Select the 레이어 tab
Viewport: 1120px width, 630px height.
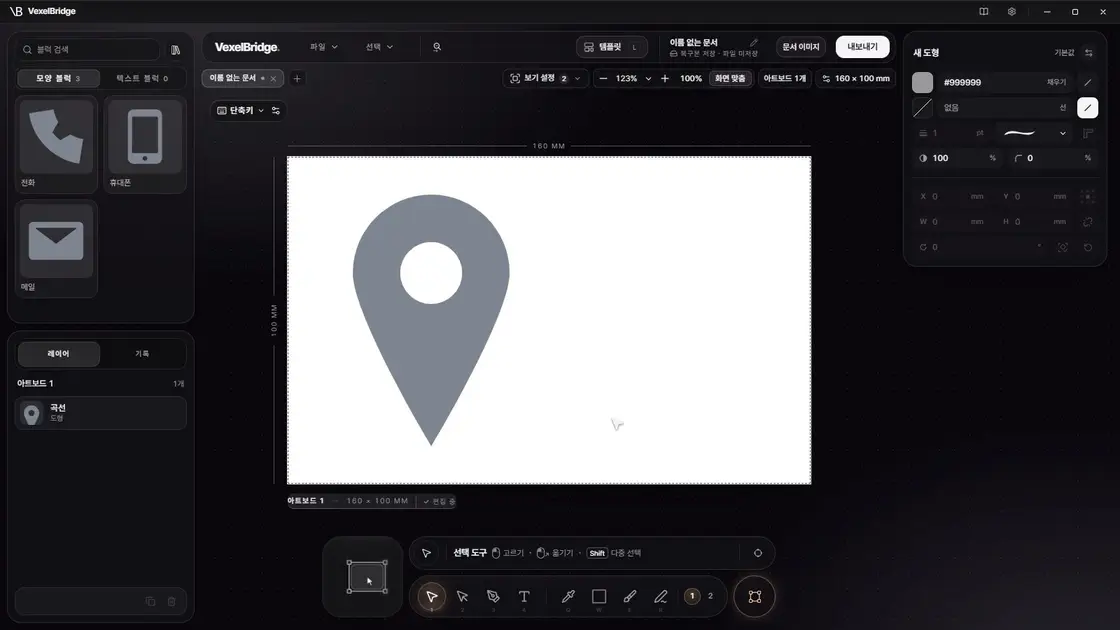(59, 354)
